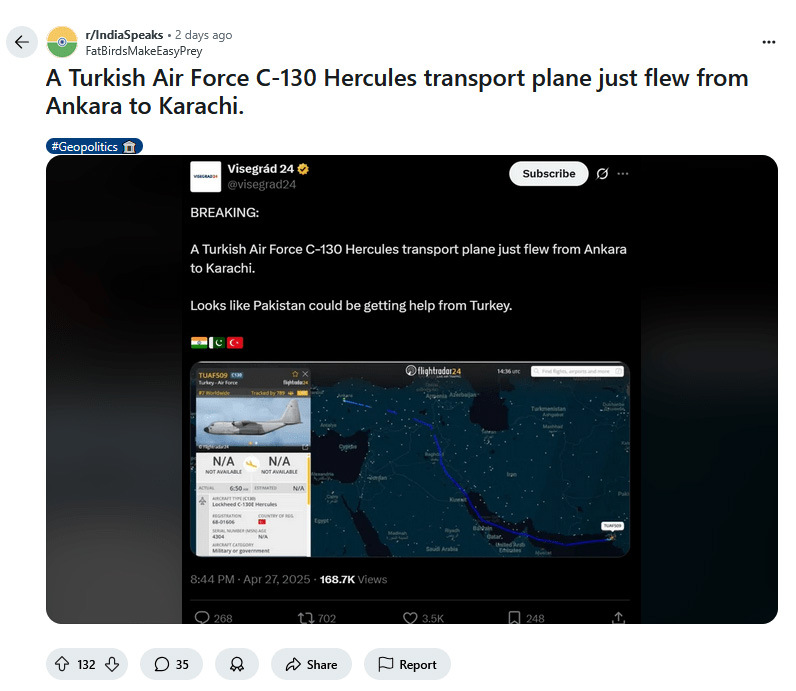Open FatBirdsMakeEasyPrey user profile
The width and height of the screenshot is (796, 691).
tap(143, 50)
